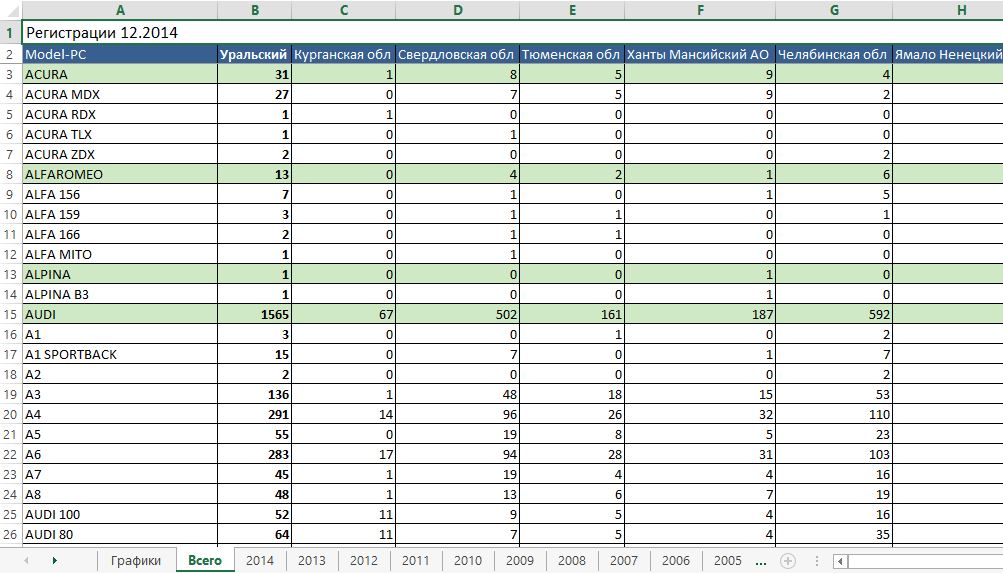Click the 'Тюменская обл' header cell
Screen dimensions: 1003x573
point(572,54)
